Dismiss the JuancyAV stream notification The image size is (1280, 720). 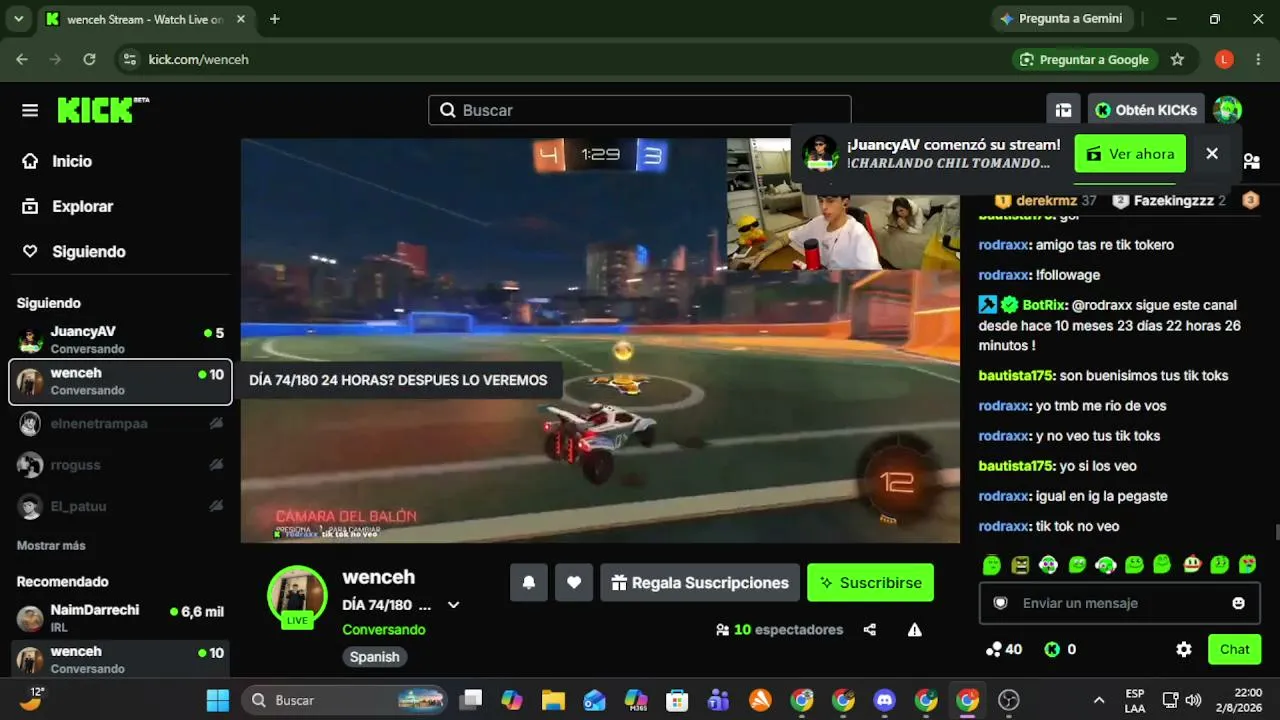(x=1212, y=154)
